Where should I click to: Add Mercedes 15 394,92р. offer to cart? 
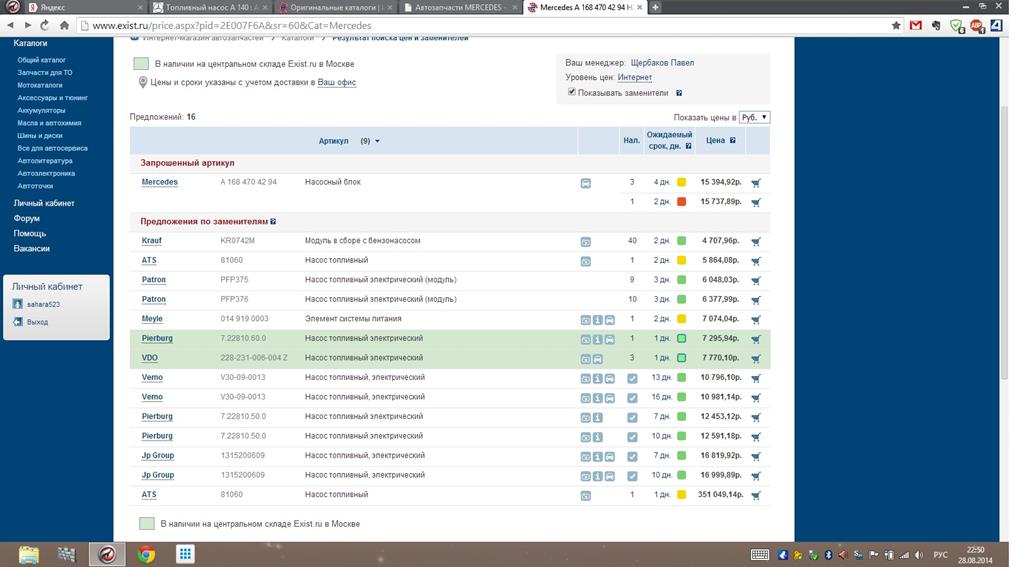tap(756, 183)
